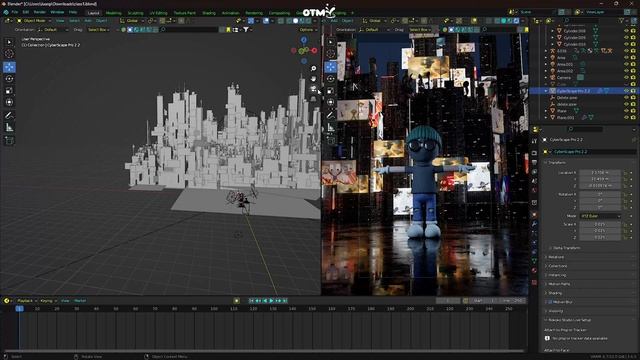
Task: Open the Object Mode dropdown in left viewport
Action: click(33, 21)
